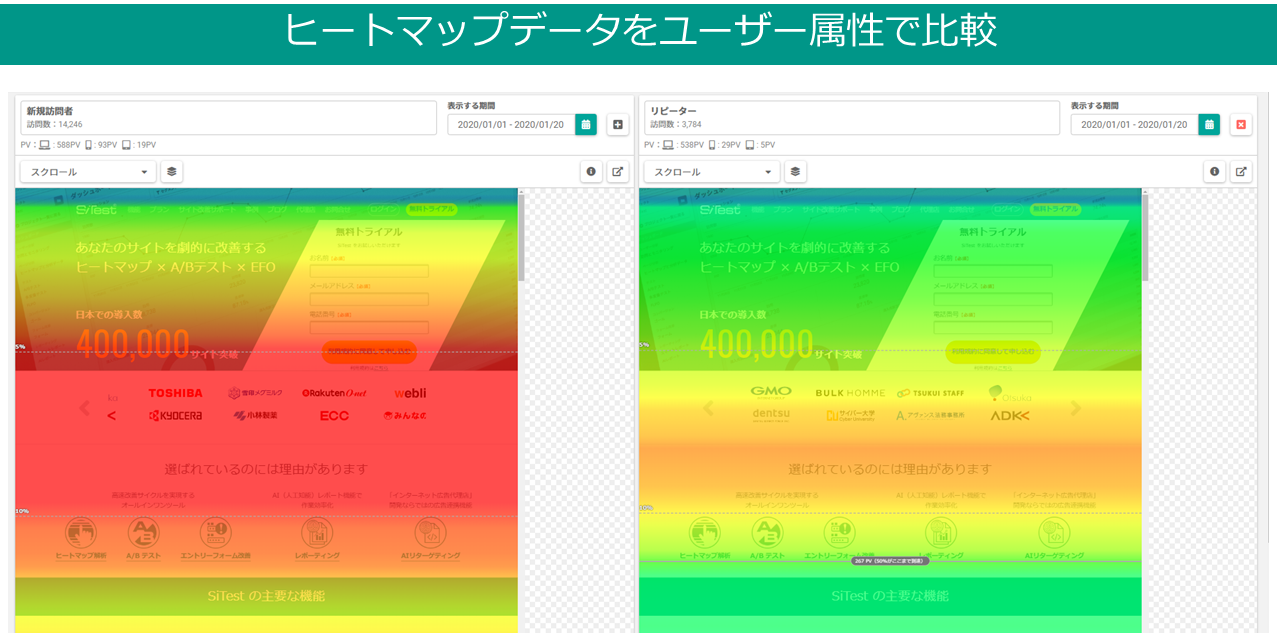Show info icon in リピーター panel
The width and height of the screenshot is (1277, 633).
pyautogui.click(x=1214, y=172)
